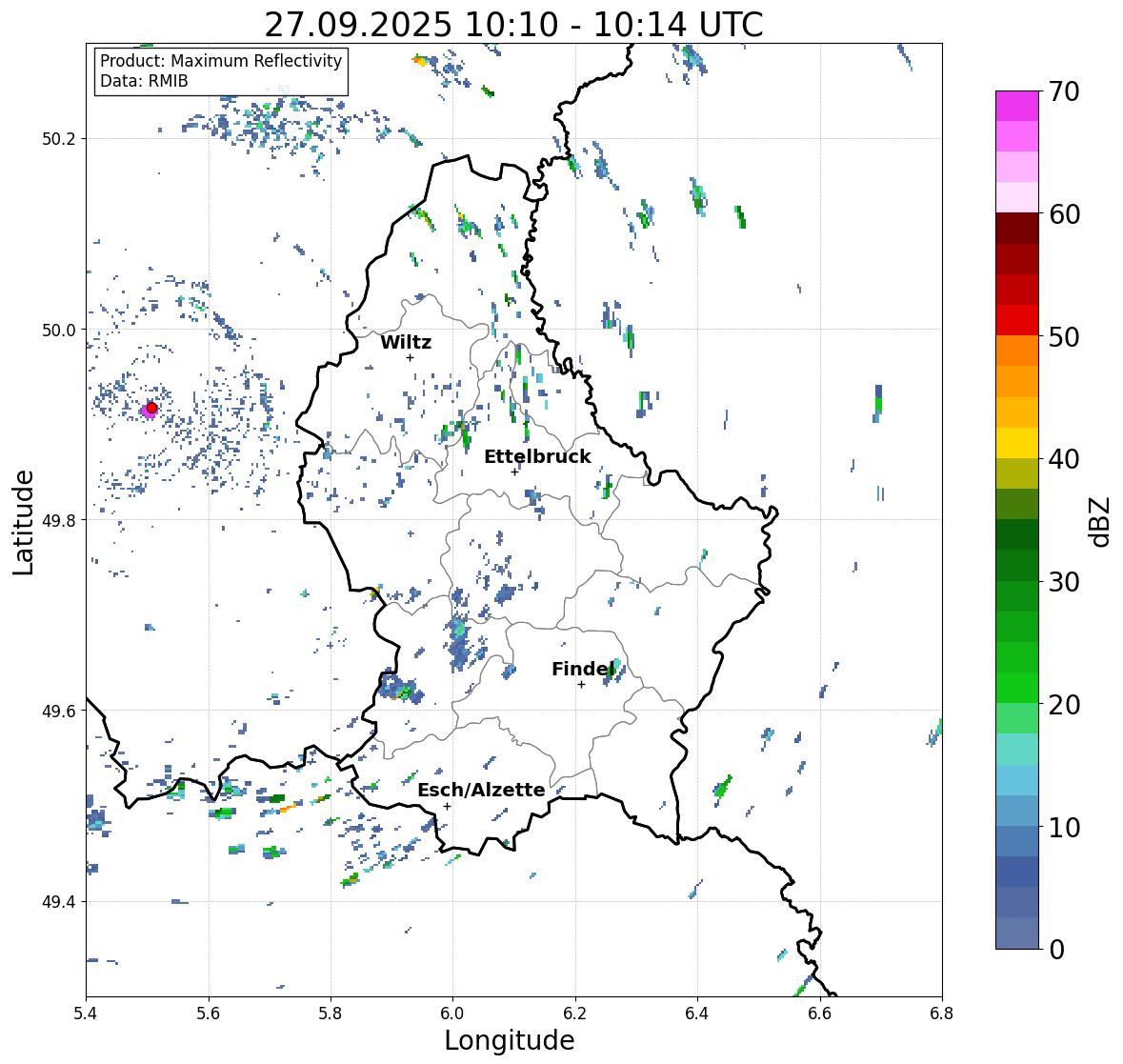The width and height of the screenshot is (1123, 1064).
Task: Click the colorbar tick label 50
Action: tap(1064, 336)
